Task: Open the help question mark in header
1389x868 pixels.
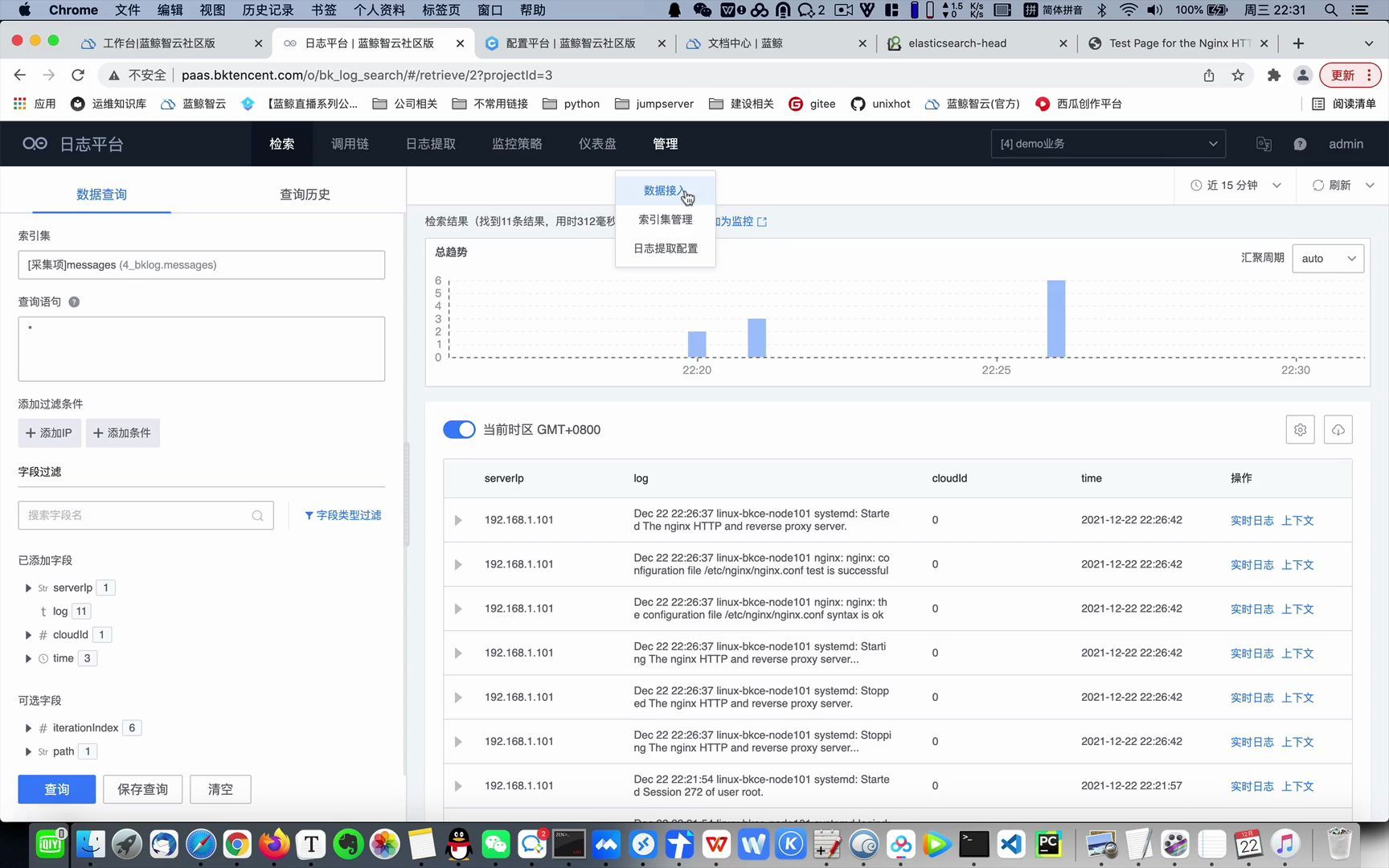Action: (1300, 144)
